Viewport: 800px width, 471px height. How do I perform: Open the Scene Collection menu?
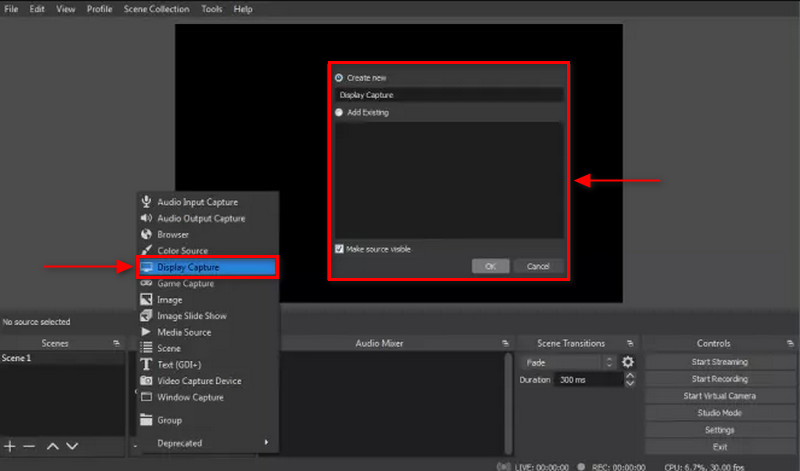pyautogui.click(x=156, y=9)
